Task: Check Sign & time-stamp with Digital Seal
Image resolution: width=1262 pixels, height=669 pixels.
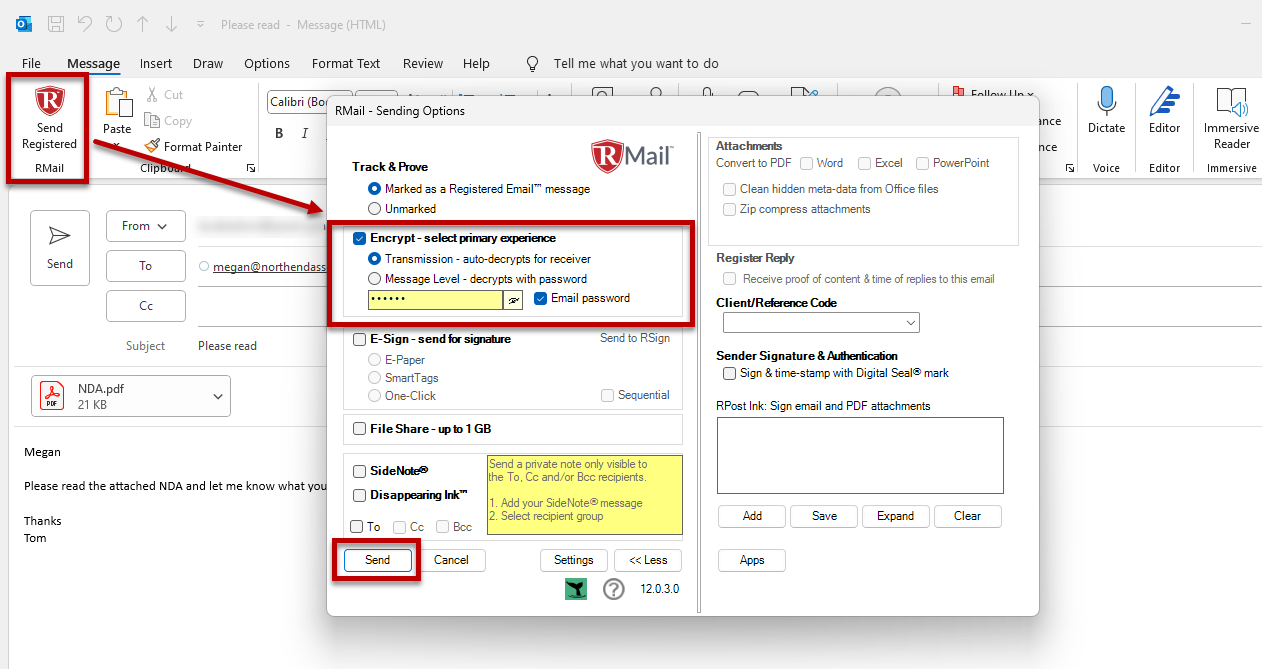Action: pyautogui.click(x=730, y=373)
